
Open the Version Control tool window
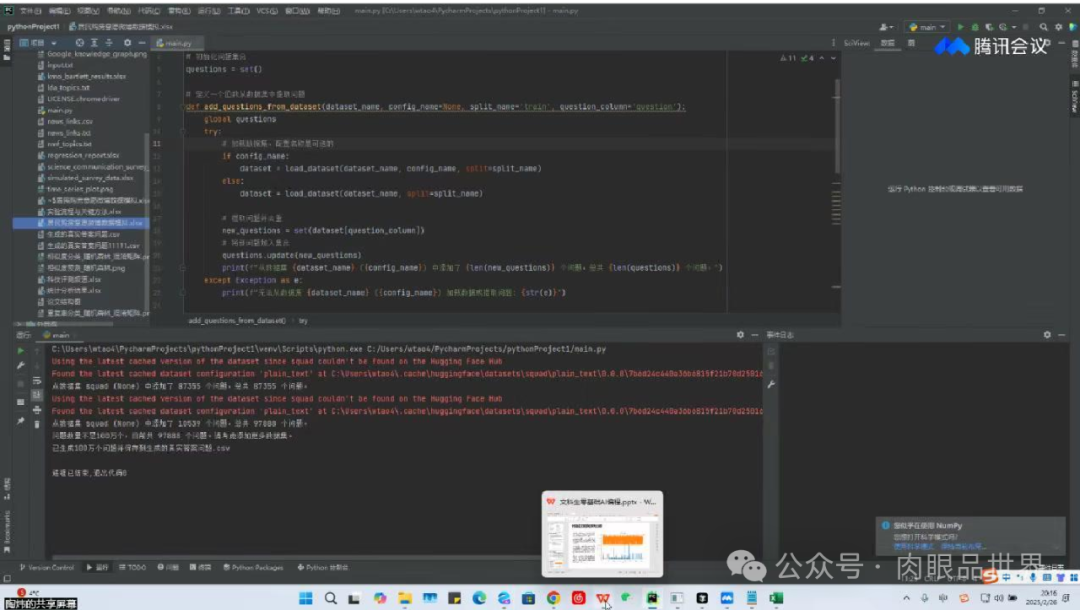pyautogui.click(x=47, y=567)
